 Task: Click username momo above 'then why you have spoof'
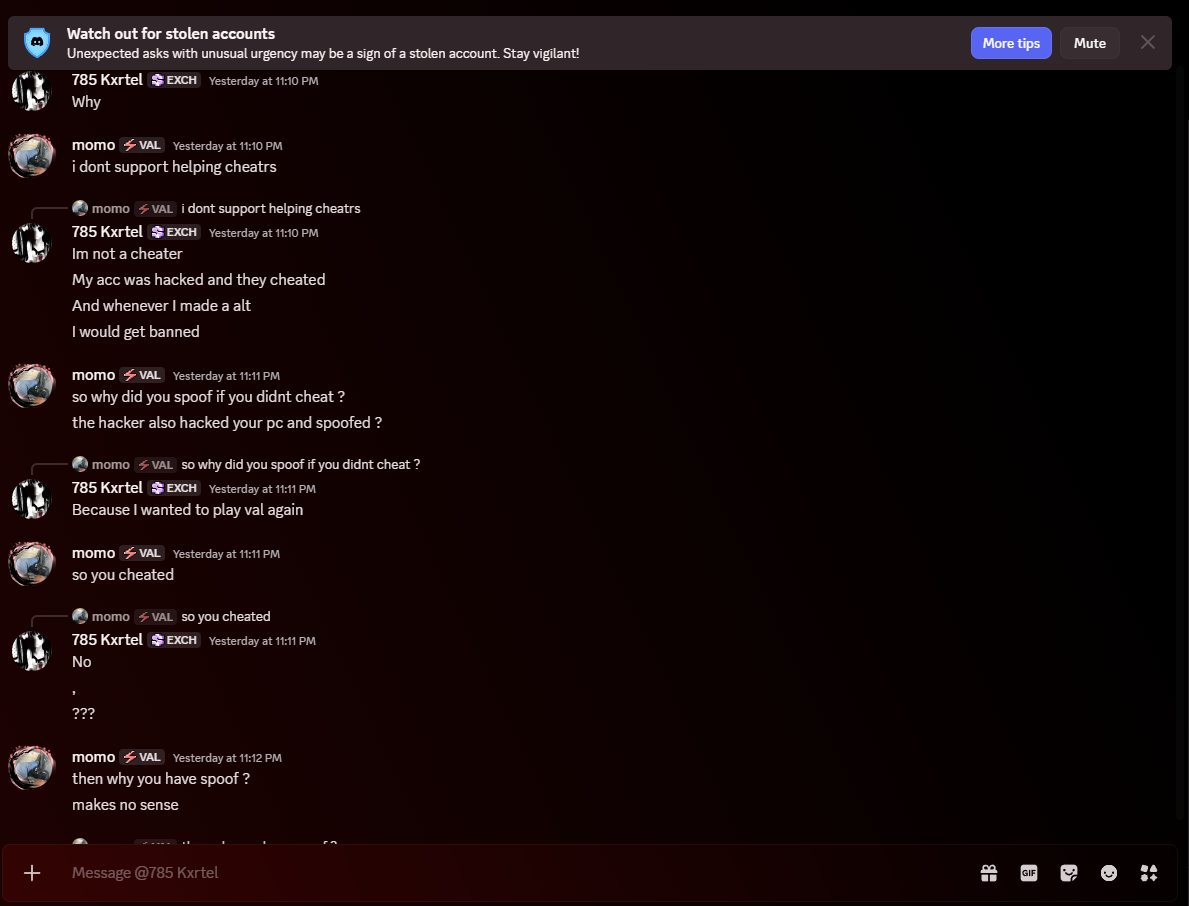pos(93,757)
